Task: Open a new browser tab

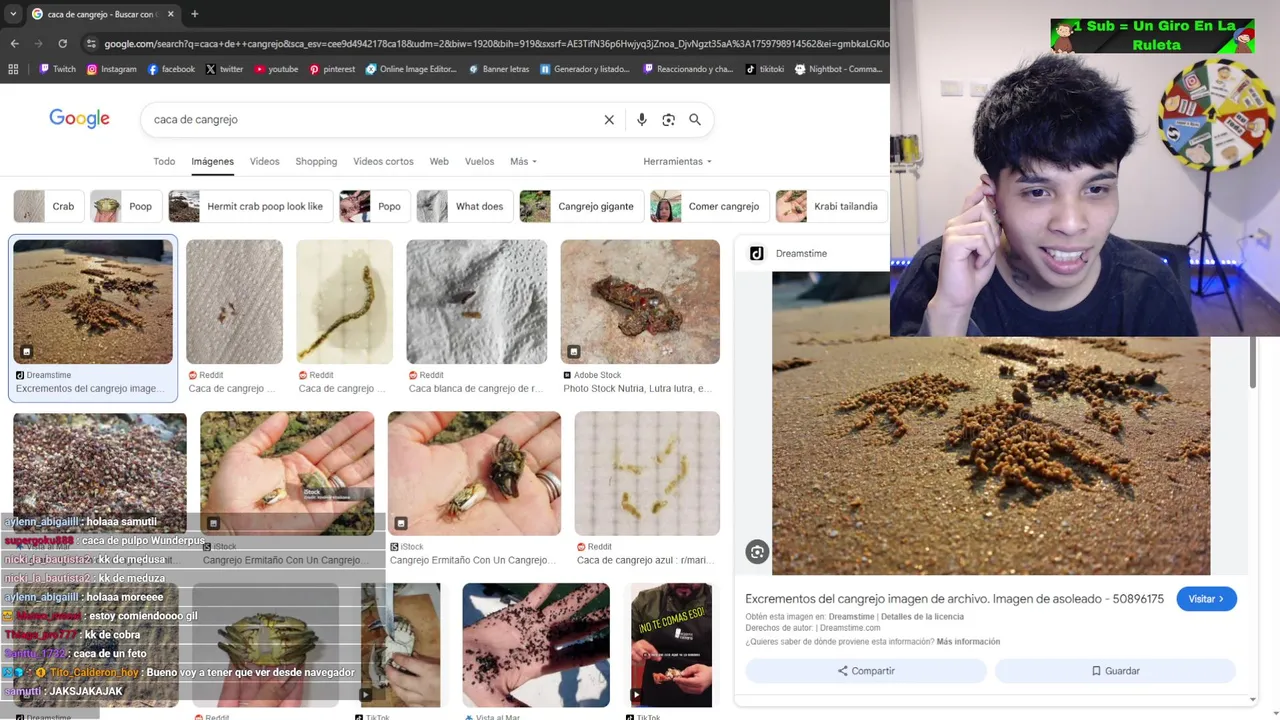Action: 194,14
